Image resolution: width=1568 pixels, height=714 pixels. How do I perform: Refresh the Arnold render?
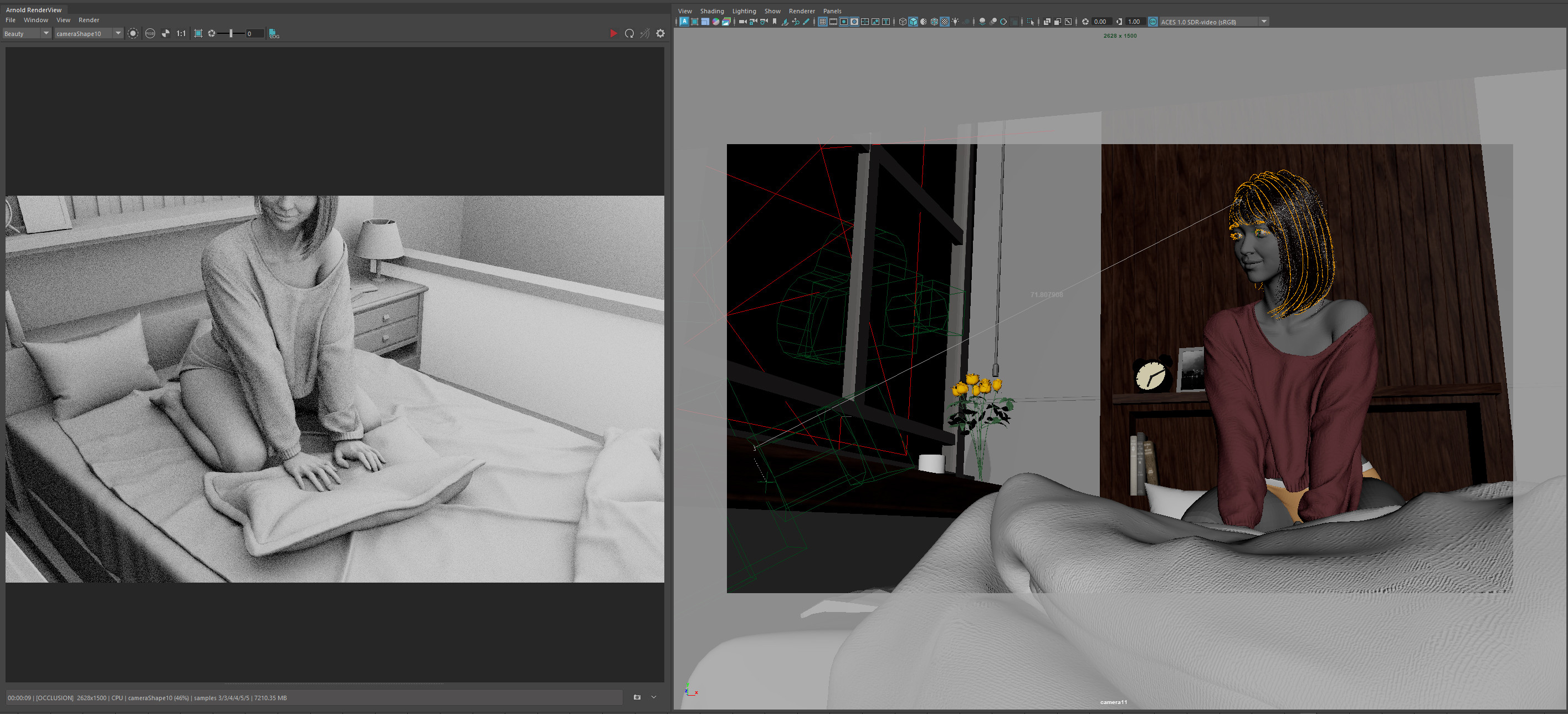point(629,33)
